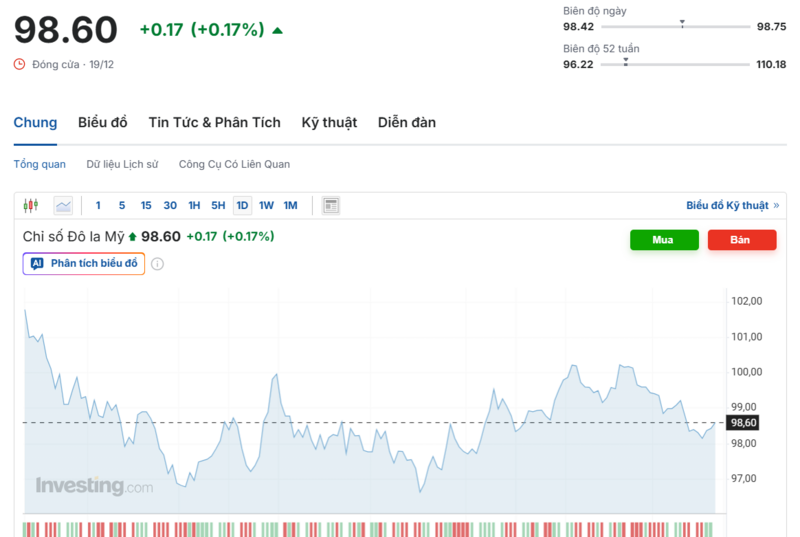The height and width of the screenshot is (537, 800).
Task: Click the green Mua button
Action: coord(664,240)
